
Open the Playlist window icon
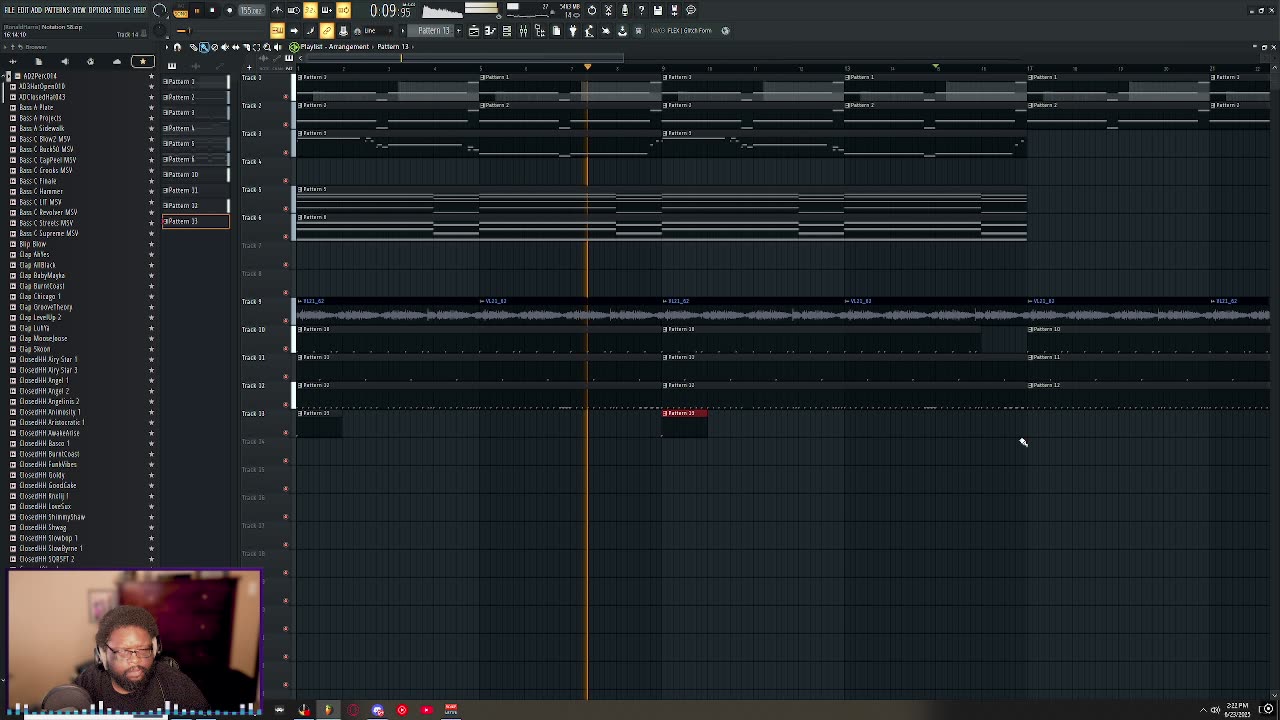click(473, 30)
